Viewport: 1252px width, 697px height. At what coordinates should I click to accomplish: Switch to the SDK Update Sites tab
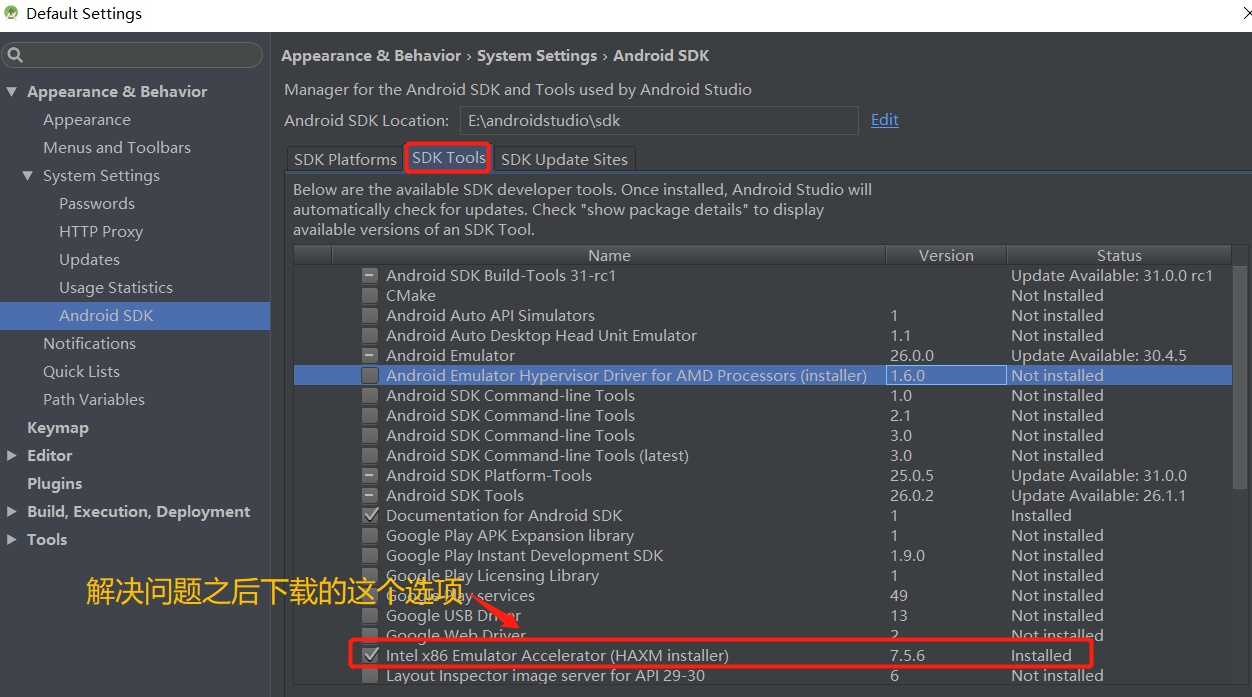(x=564, y=158)
